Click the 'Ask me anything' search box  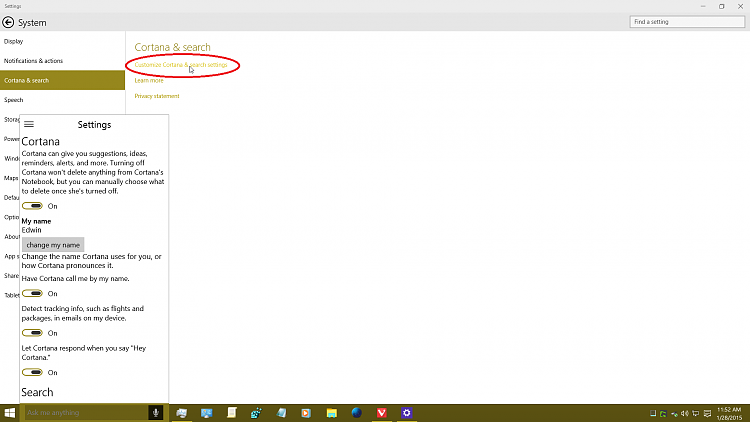[86, 412]
